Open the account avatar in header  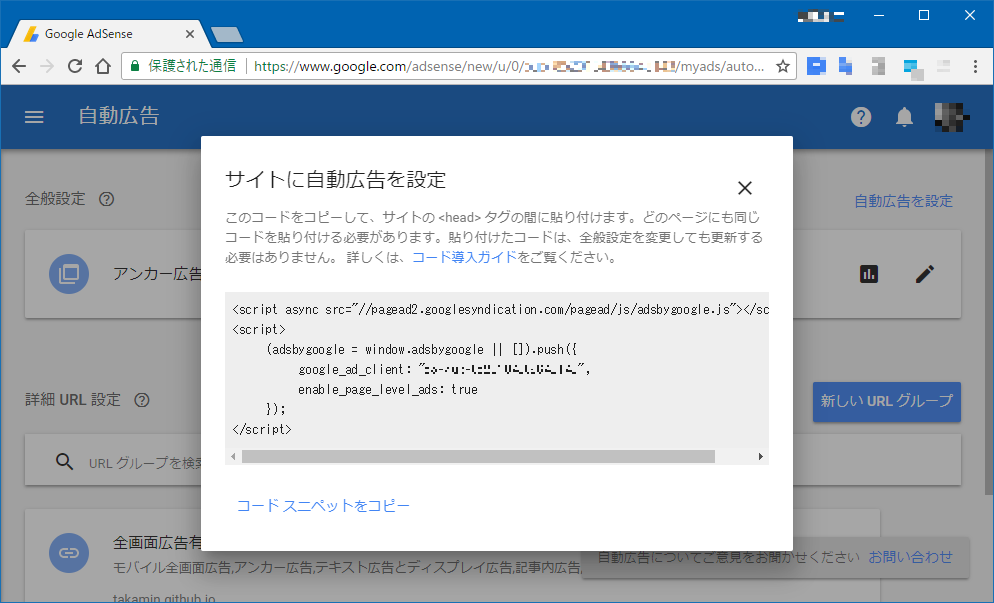click(952, 117)
